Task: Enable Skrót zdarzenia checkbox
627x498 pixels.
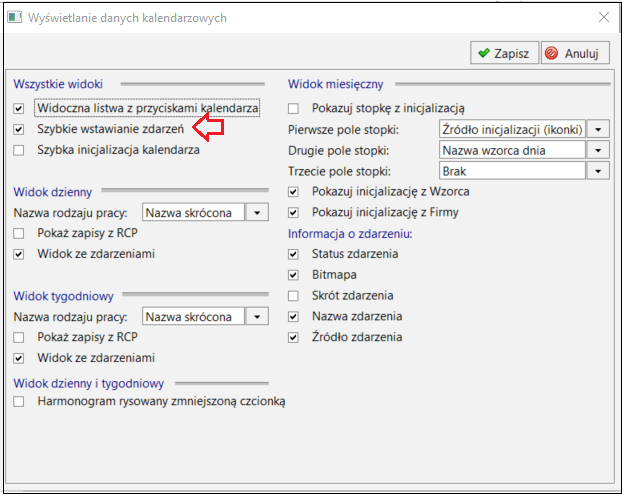Action: (x=293, y=296)
